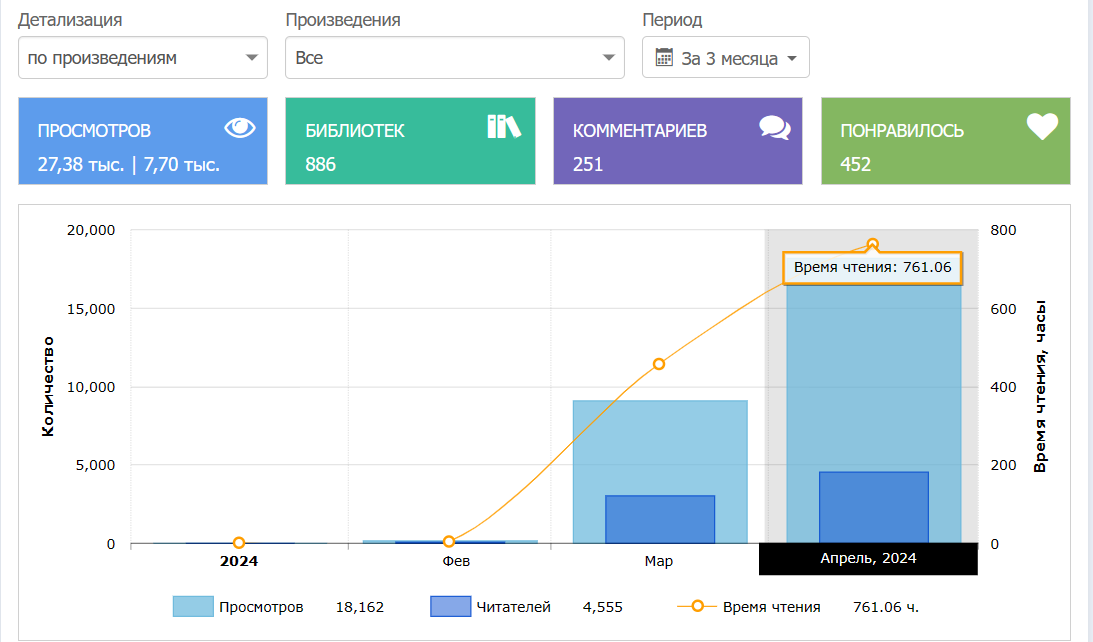Click the Комментариев 251 card
1093x642 pixels.
click(x=677, y=141)
